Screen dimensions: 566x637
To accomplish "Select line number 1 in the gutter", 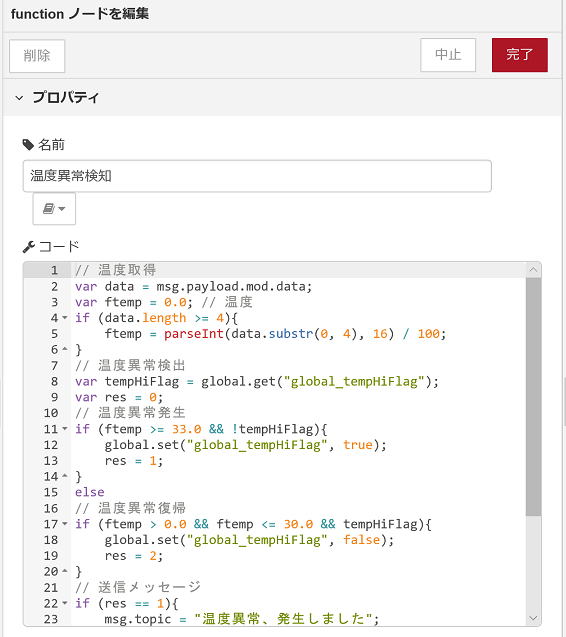I will (x=54, y=270).
